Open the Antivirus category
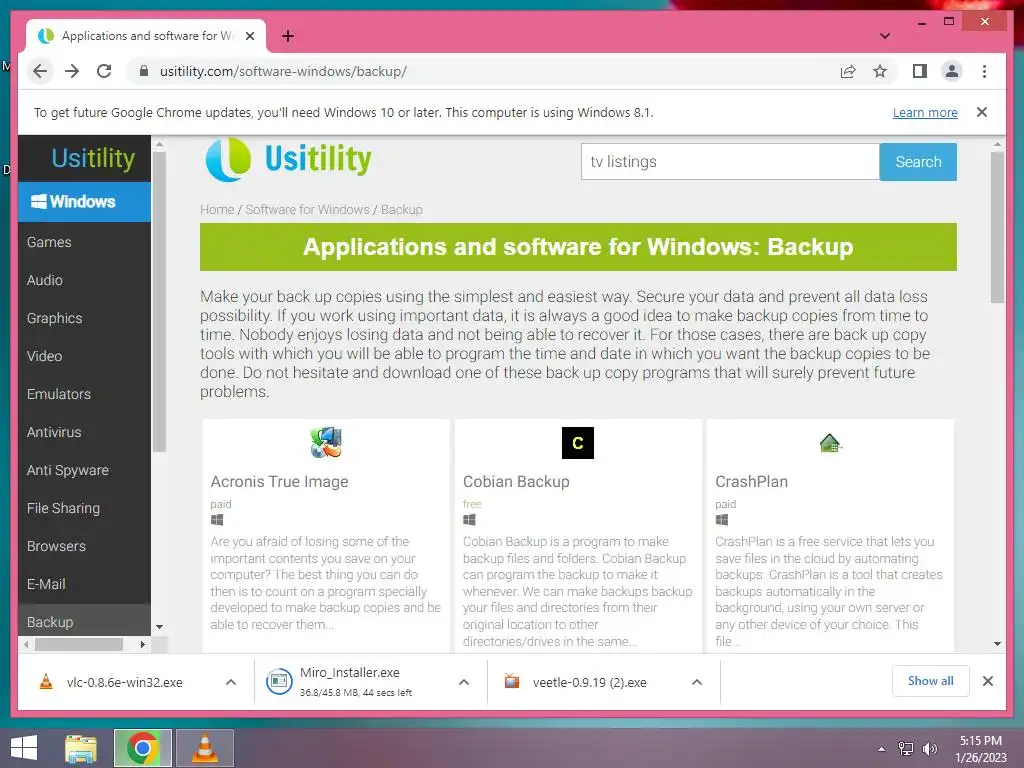This screenshot has width=1024, height=768. pyautogui.click(x=54, y=432)
